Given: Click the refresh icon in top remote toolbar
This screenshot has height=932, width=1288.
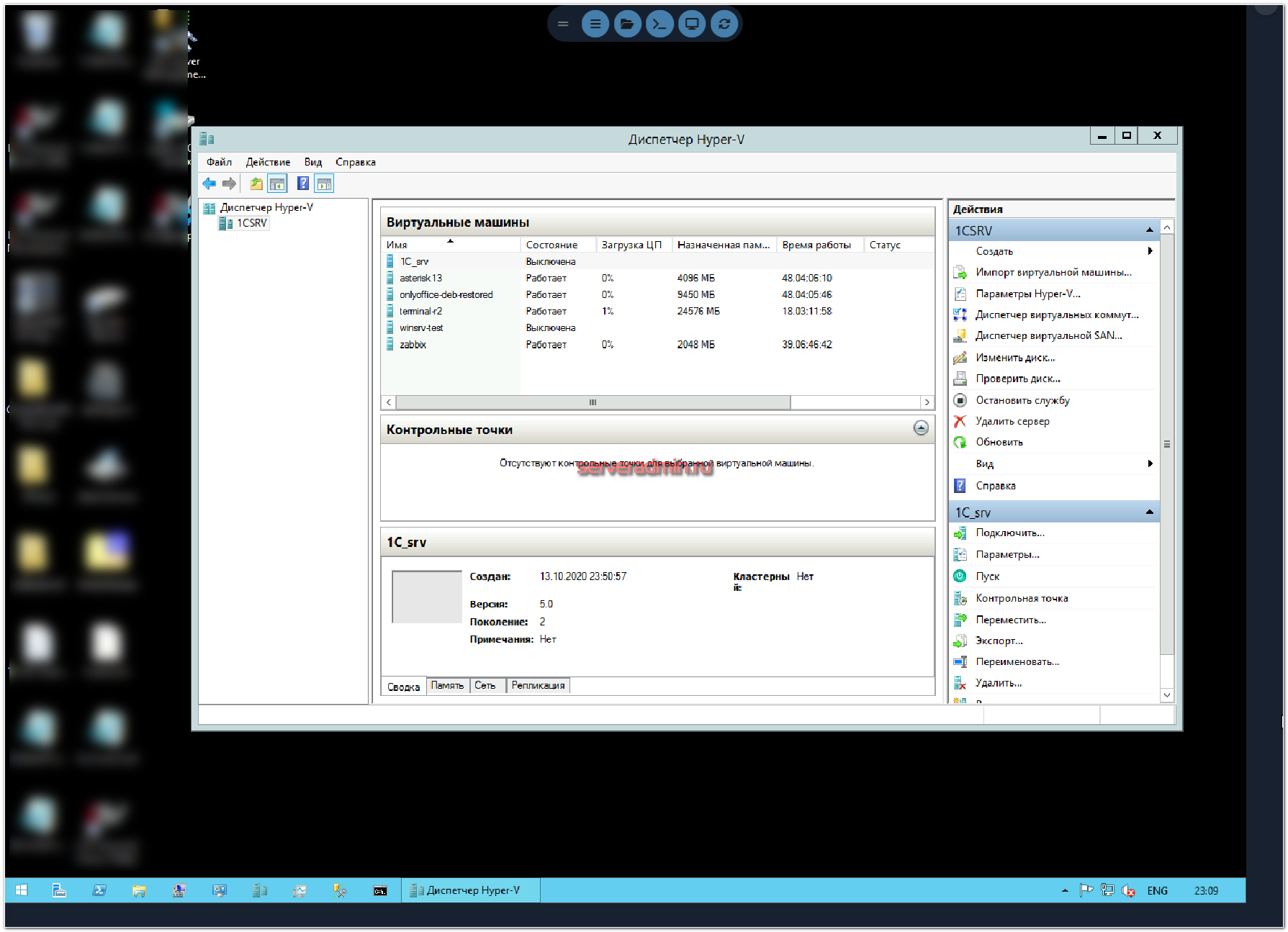Looking at the screenshot, I should (x=724, y=24).
